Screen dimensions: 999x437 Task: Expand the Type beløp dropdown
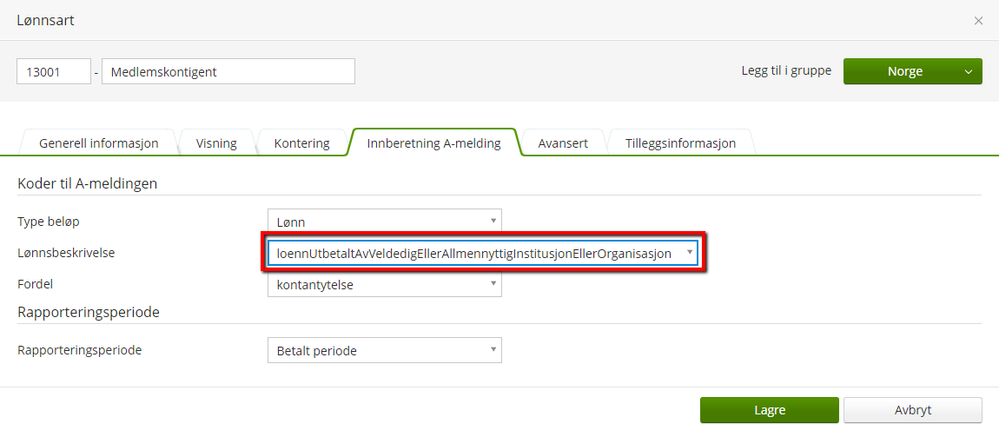[x=384, y=220]
